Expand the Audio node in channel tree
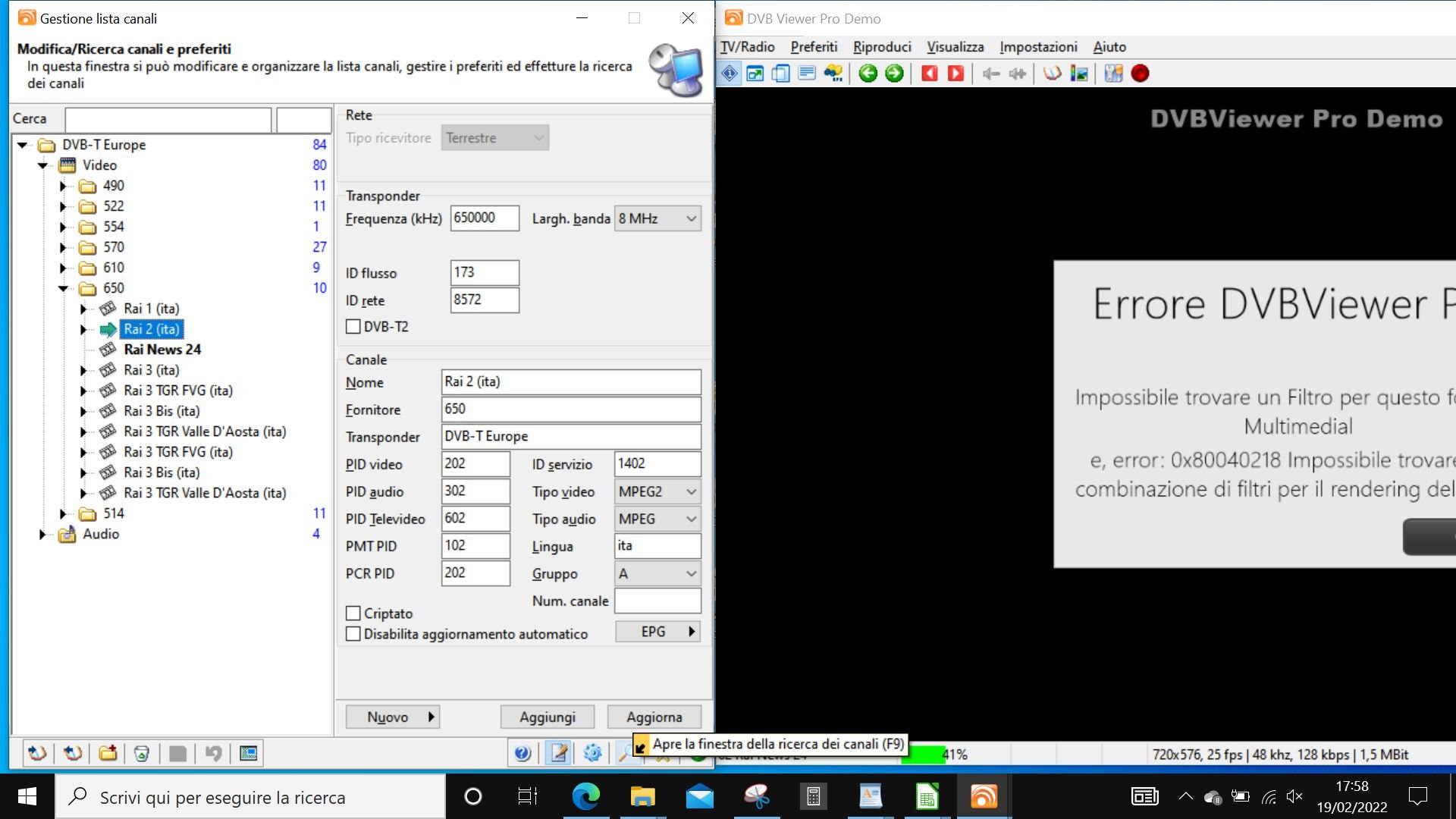 (43, 534)
